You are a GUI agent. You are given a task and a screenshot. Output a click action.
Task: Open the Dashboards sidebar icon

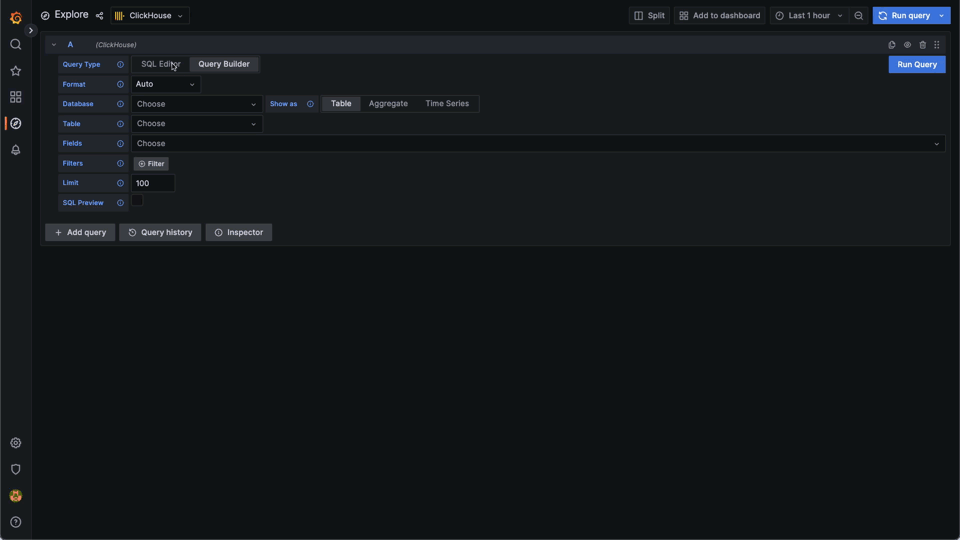15,97
